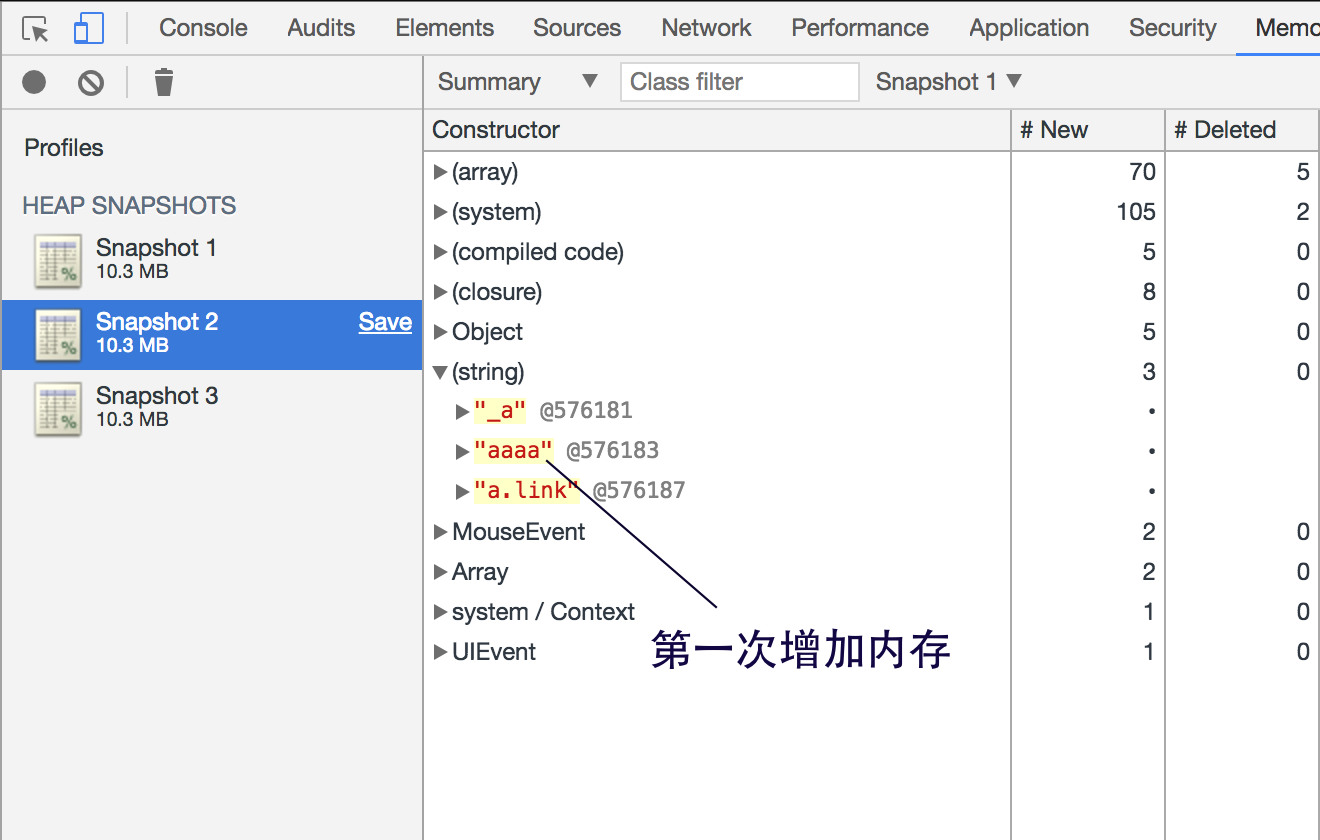Expand the Object constructor row
Screen dimensions: 1320x840
[x=440, y=332]
